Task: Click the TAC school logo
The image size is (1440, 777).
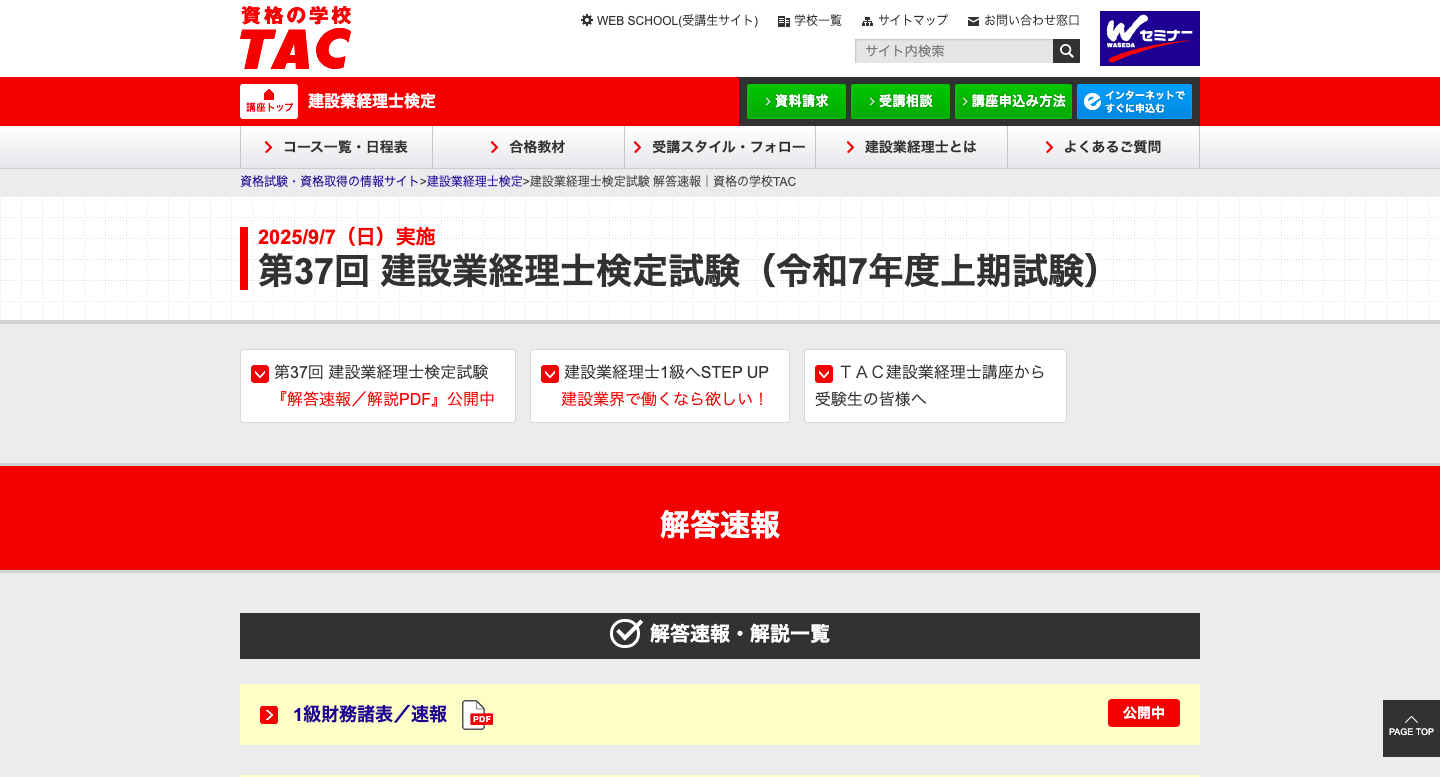Action: tap(296, 38)
